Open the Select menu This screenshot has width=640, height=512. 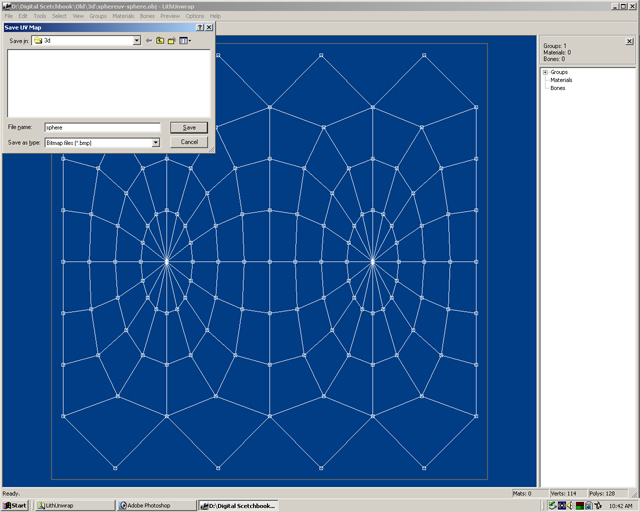pyautogui.click(x=59, y=16)
